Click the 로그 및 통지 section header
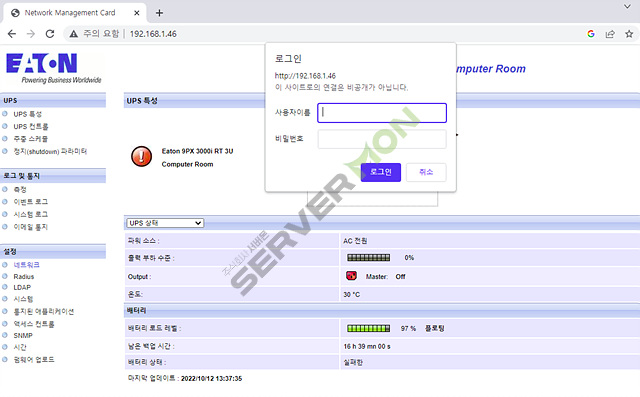 tap(53, 176)
